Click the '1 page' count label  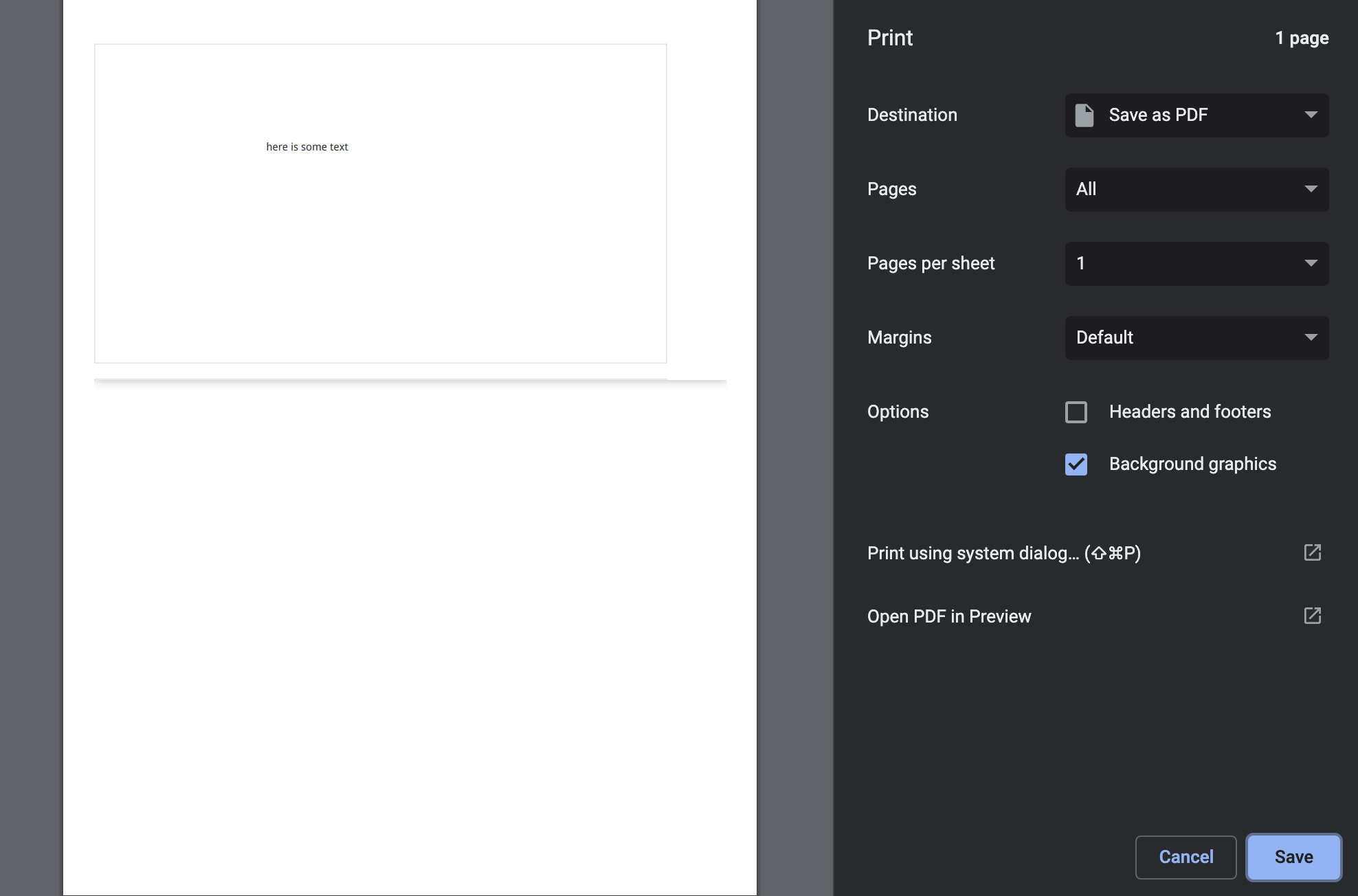(x=1302, y=38)
